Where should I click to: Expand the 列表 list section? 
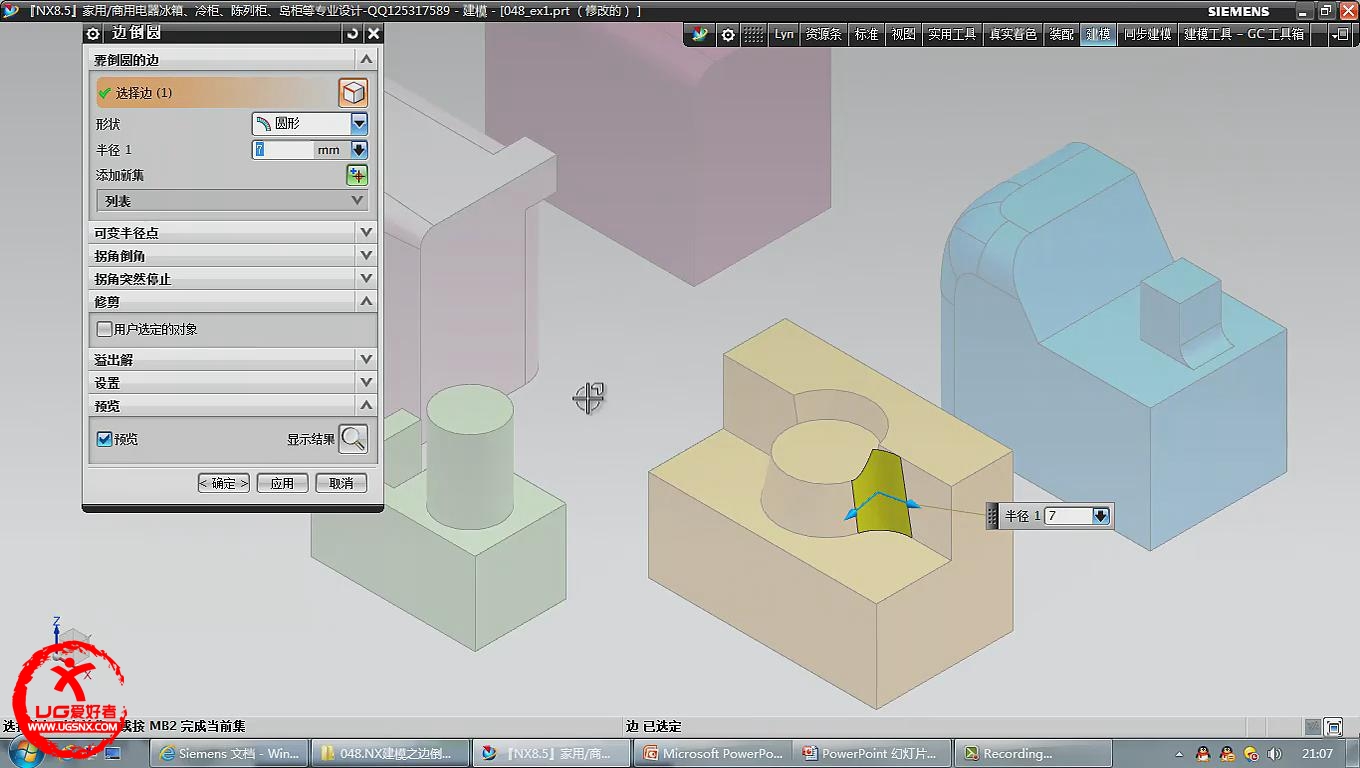pyautogui.click(x=231, y=201)
